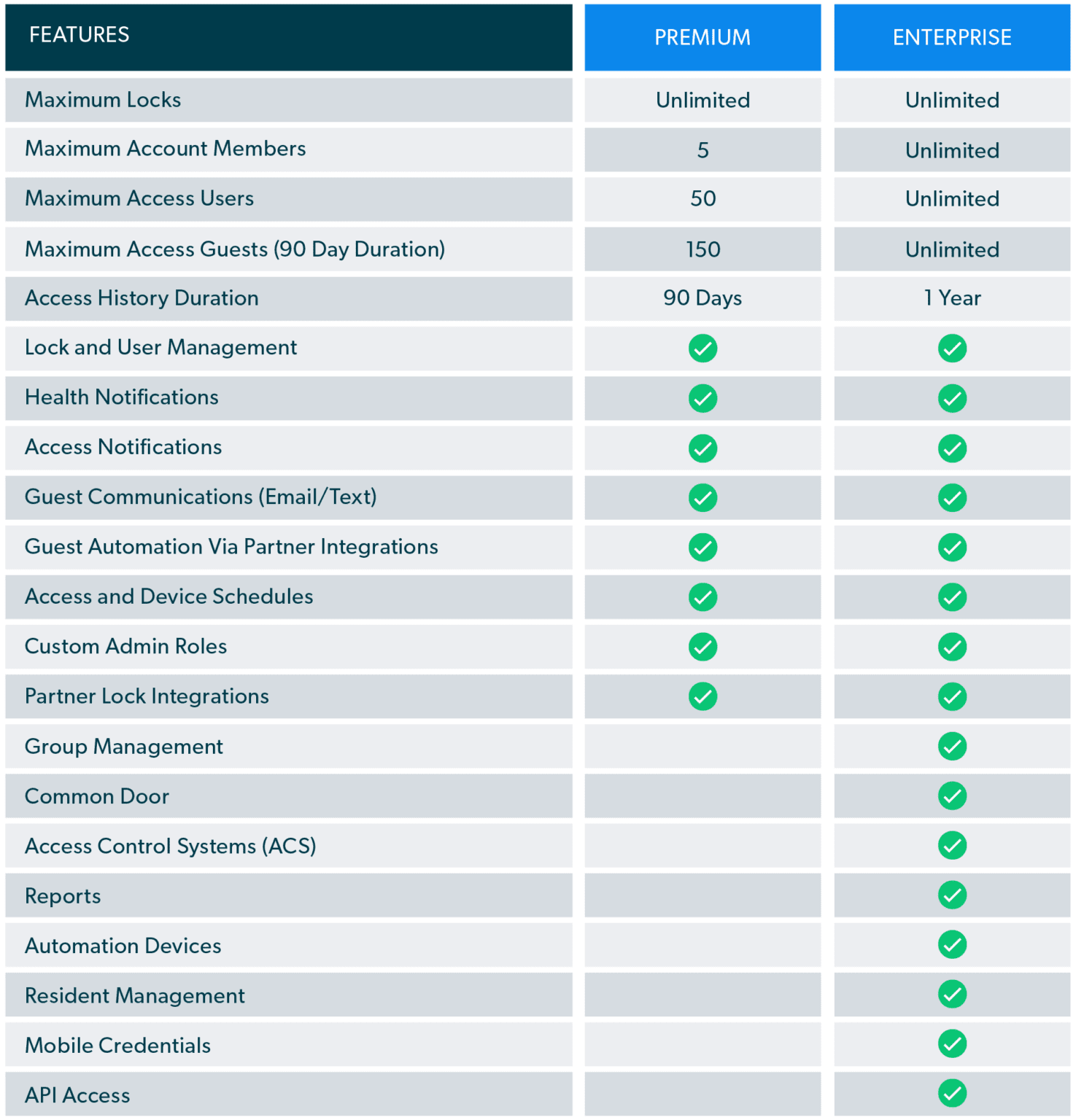
Task: Click the Premium checkmark for Health Notifications
Action: [x=703, y=398]
